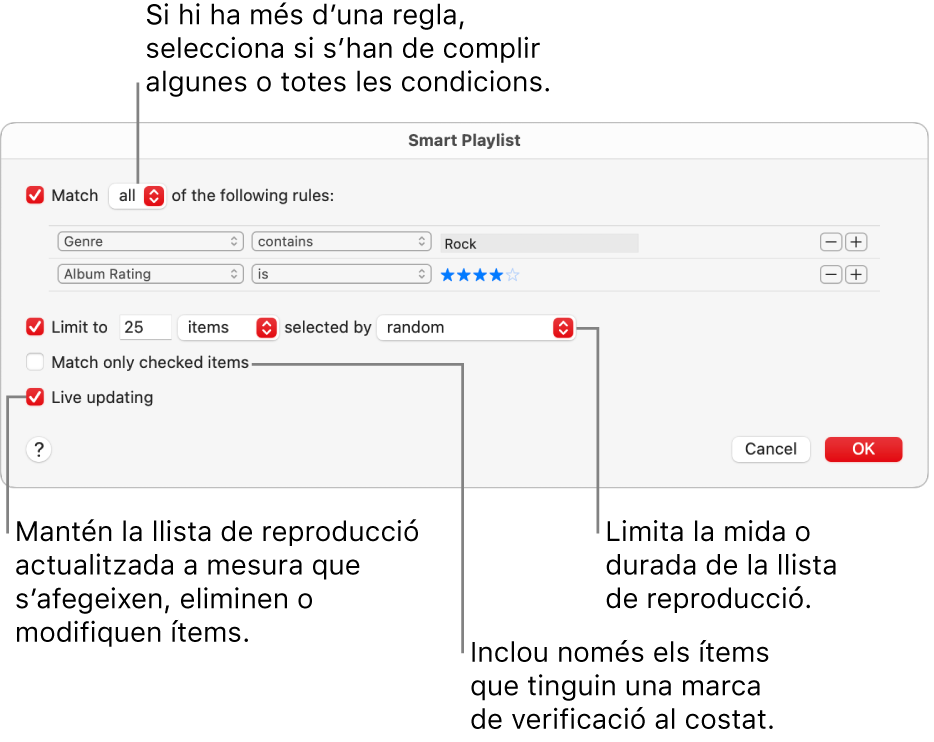Click the Rock text field
The width and height of the screenshot is (934, 742).
pos(540,244)
